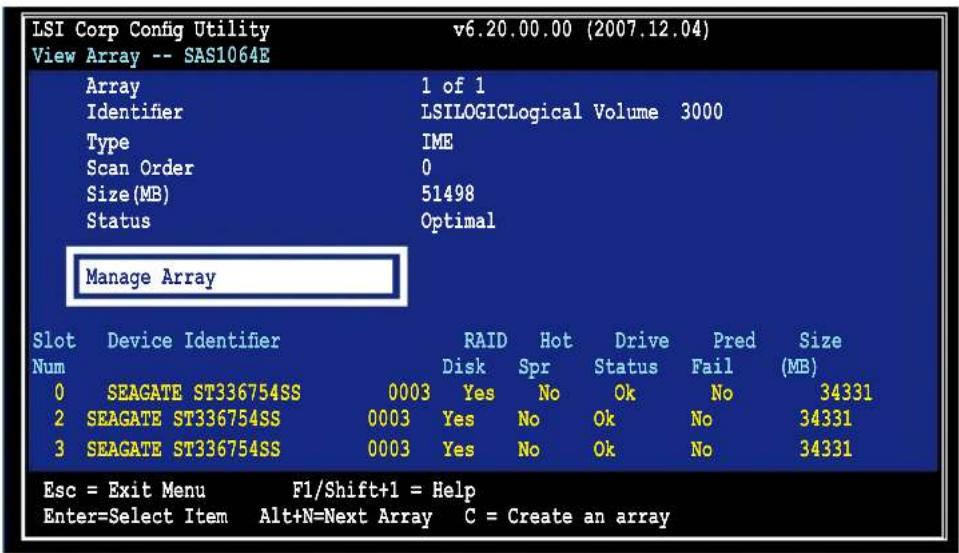Click slot number 3 in the table

[x=59, y=449]
